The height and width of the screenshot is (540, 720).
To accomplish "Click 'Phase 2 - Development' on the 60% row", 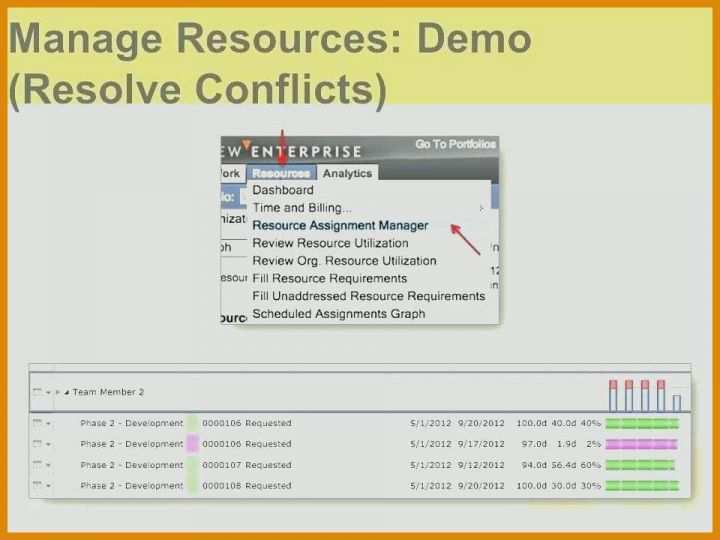I will (132, 465).
